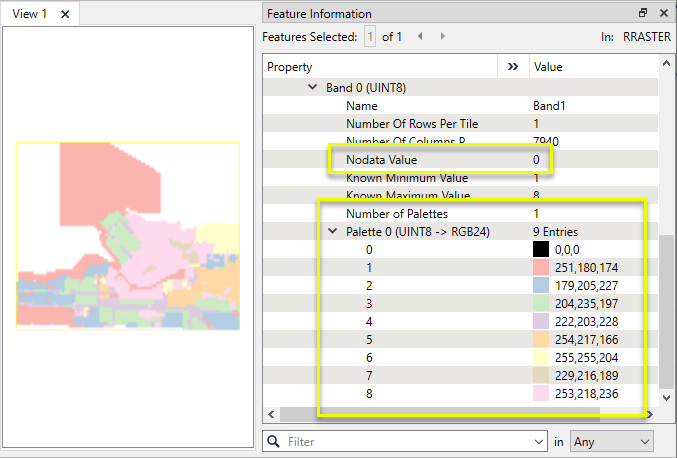677x458 pixels.
Task: Click the column expand double-arrow icon
Action: (x=513, y=67)
